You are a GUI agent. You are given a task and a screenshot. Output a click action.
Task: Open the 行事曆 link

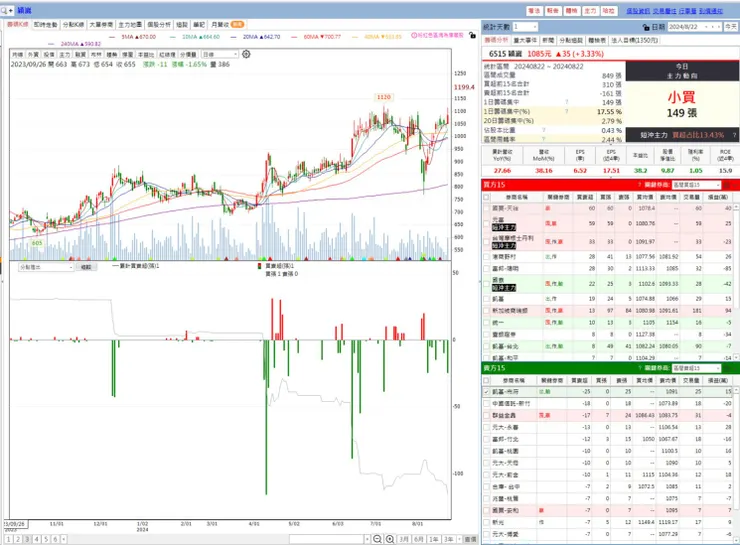pos(688,10)
